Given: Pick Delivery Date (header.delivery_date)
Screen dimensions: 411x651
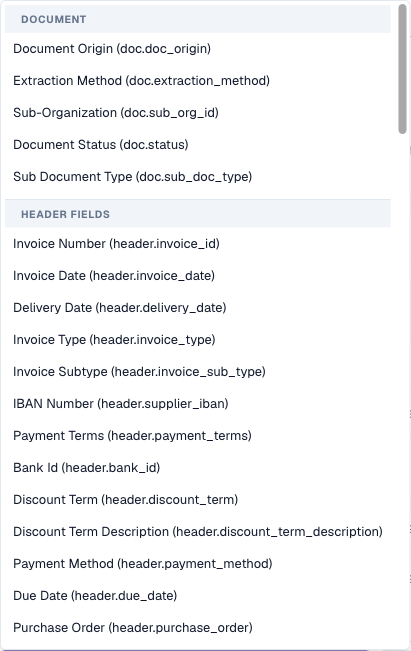Looking at the screenshot, I should [198, 308].
